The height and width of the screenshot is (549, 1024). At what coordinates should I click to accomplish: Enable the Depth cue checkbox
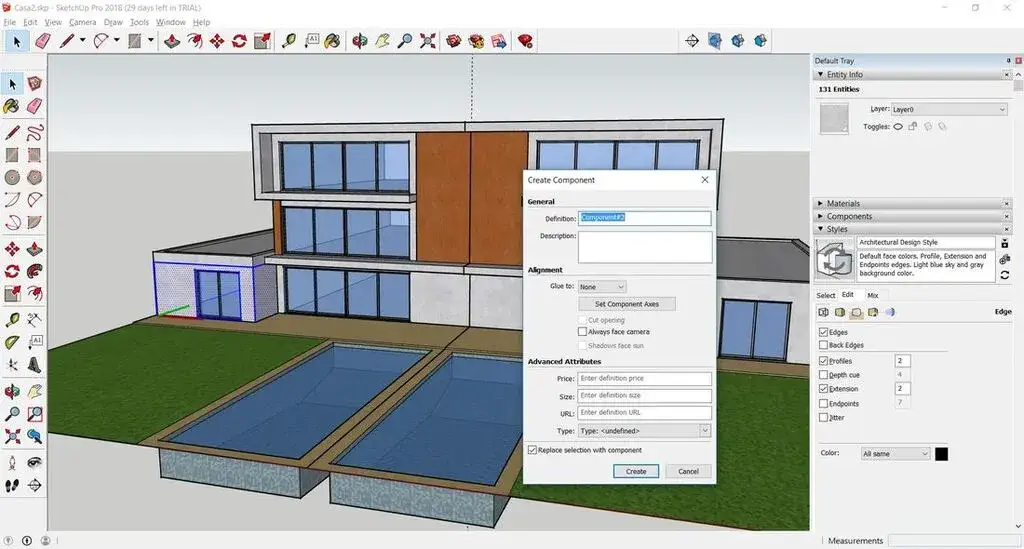(x=824, y=375)
